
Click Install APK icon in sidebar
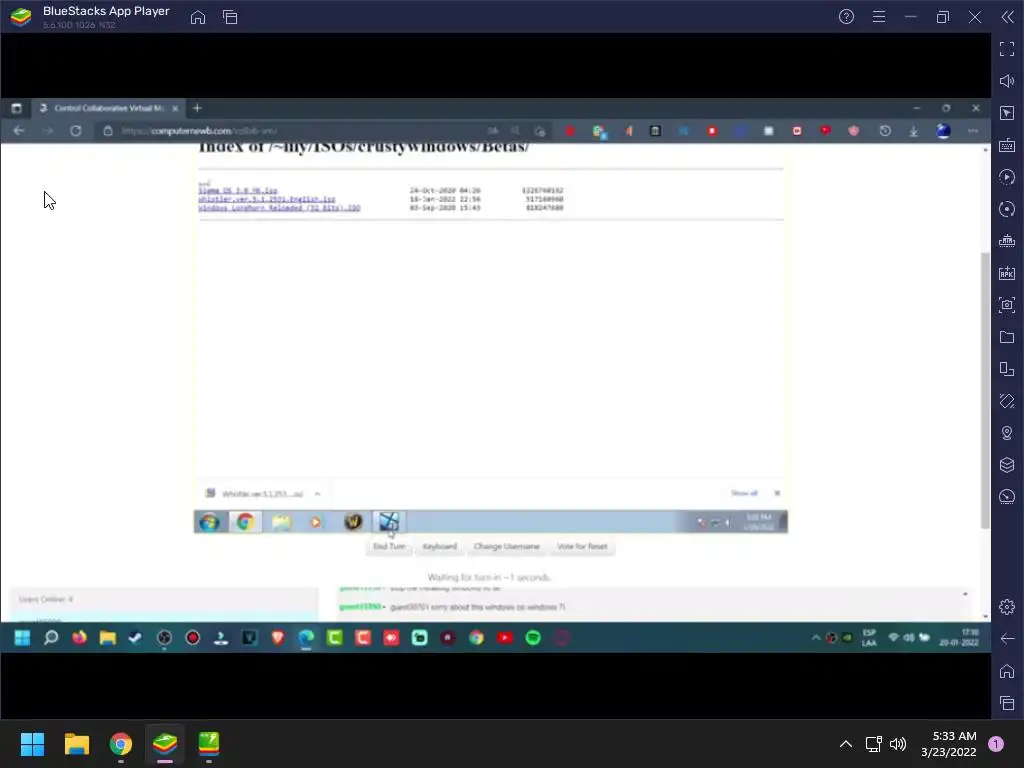pyautogui.click(x=1007, y=273)
